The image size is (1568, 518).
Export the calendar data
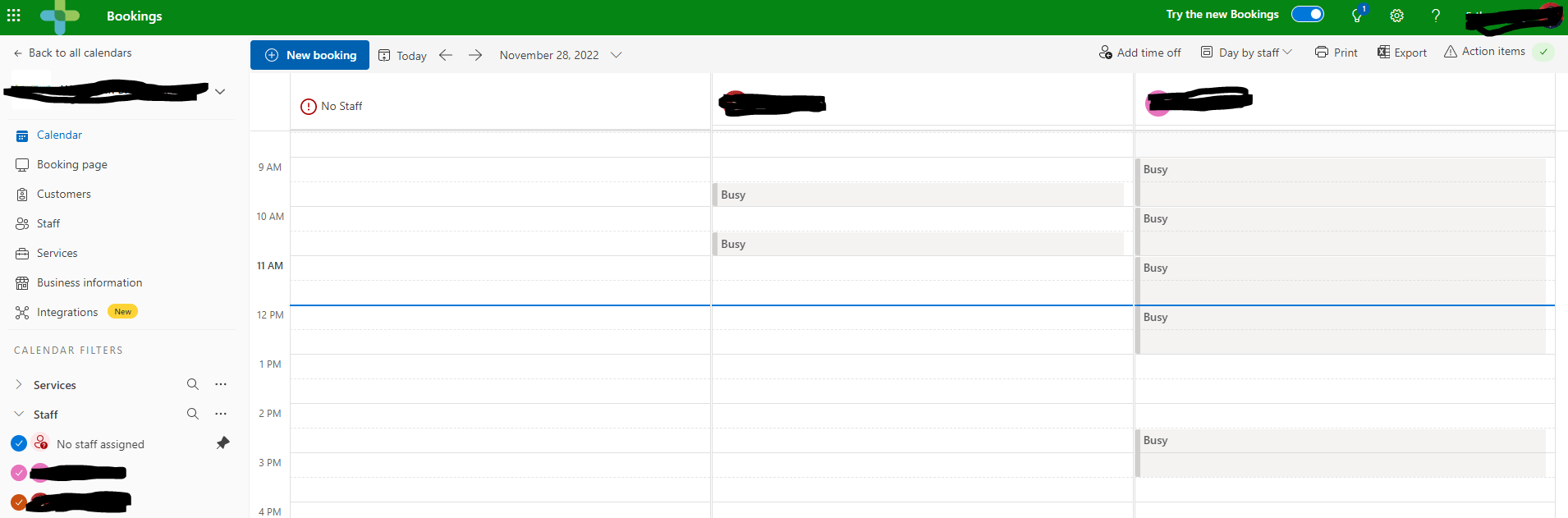[1402, 53]
